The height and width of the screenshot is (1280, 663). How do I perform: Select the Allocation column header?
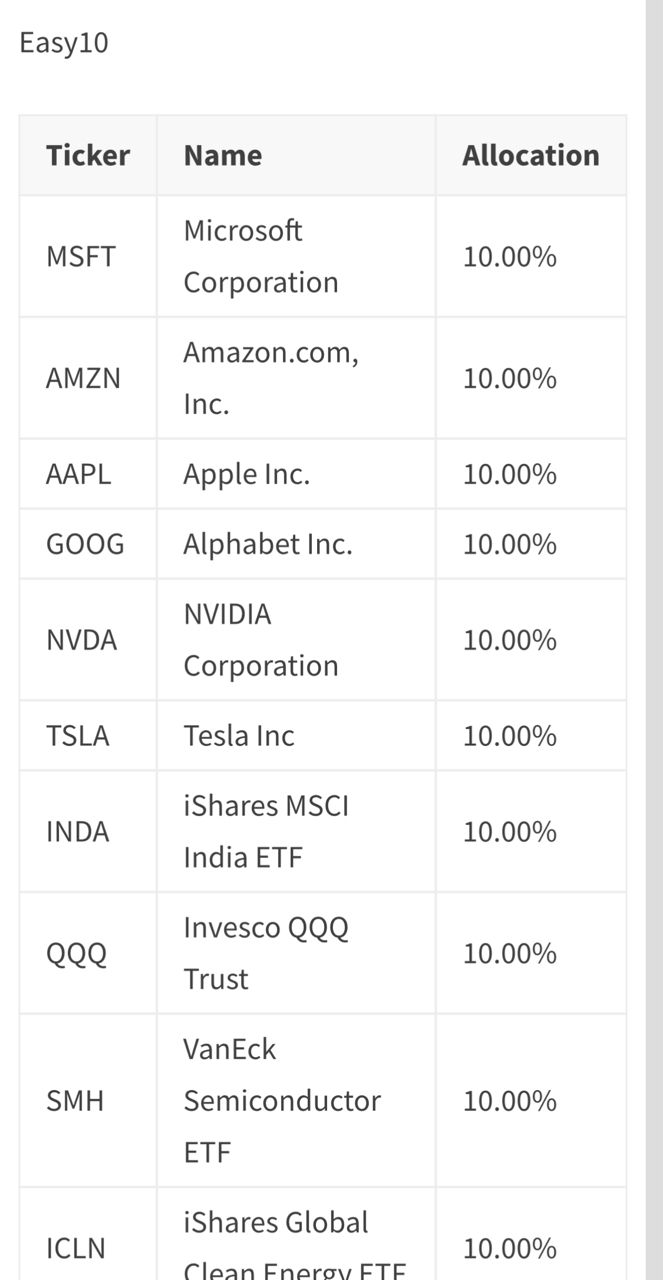coord(530,156)
